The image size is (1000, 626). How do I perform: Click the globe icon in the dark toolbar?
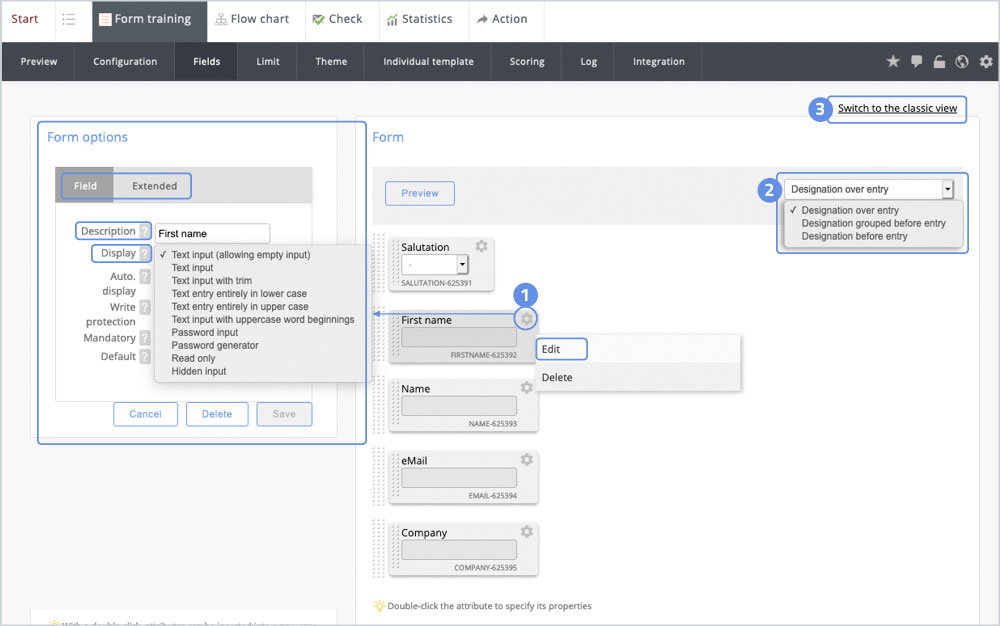tap(962, 62)
